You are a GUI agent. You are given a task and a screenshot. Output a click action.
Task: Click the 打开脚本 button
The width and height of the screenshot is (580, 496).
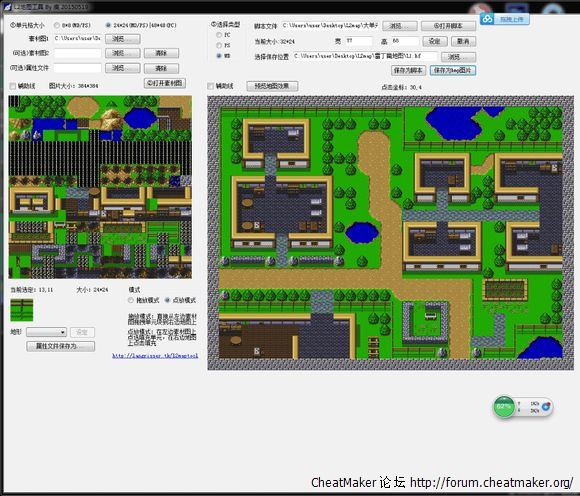click(x=448, y=26)
